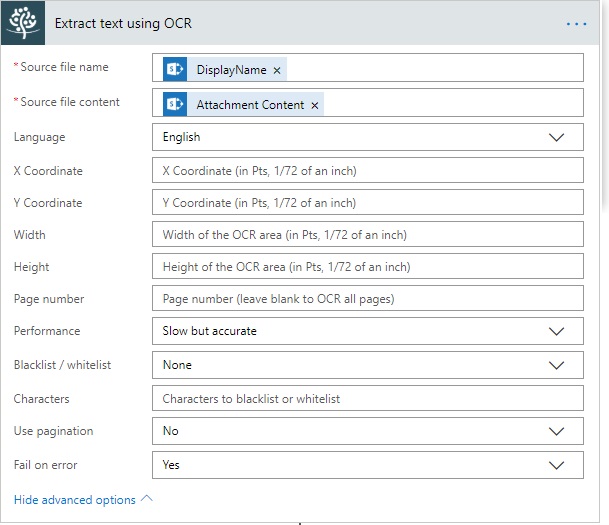This screenshot has height=525, width=609.
Task: Click the Y Coordinate input field
Action: click(x=367, y=203)
